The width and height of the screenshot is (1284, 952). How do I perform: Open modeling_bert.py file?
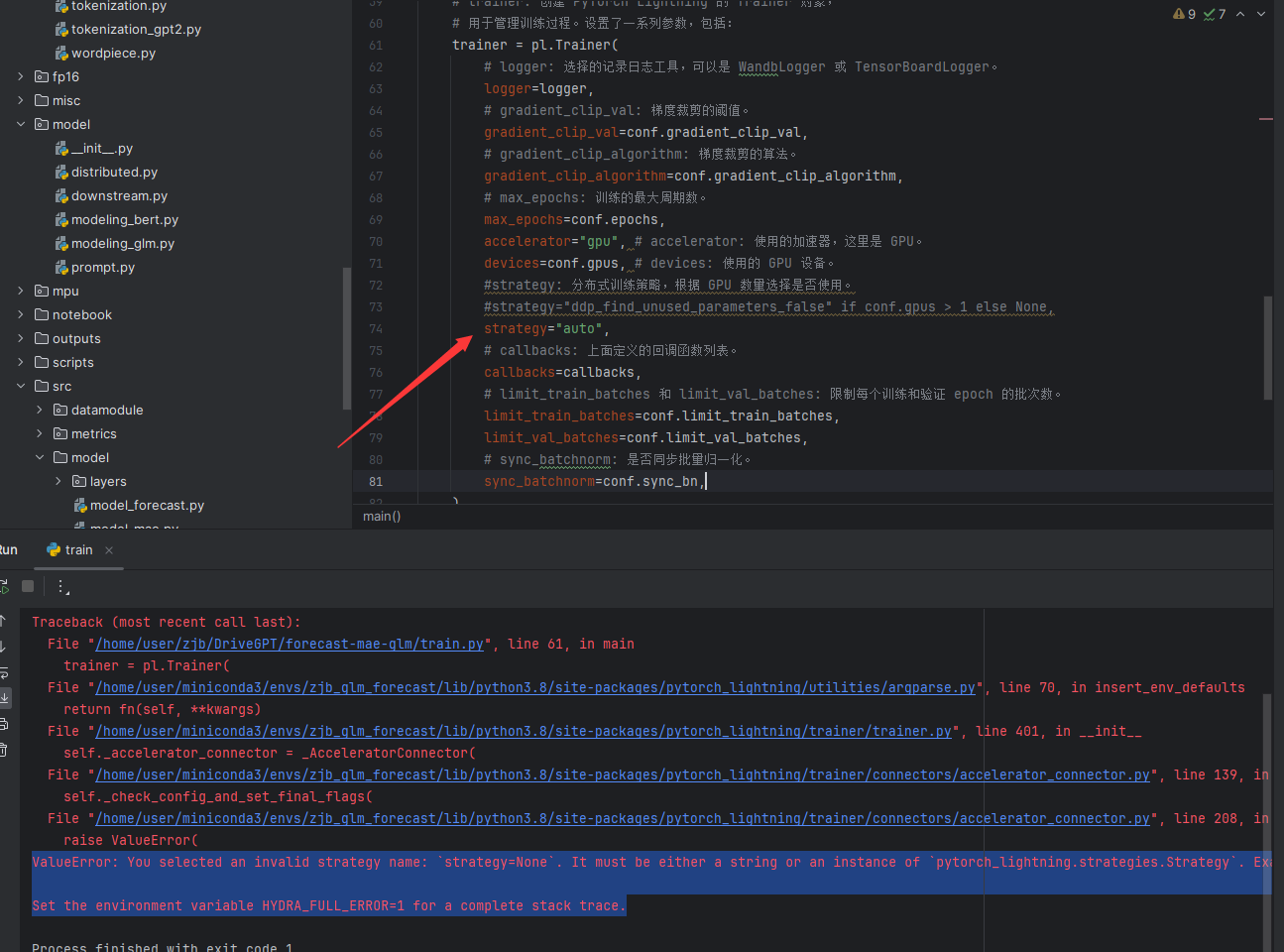(125, 219)
